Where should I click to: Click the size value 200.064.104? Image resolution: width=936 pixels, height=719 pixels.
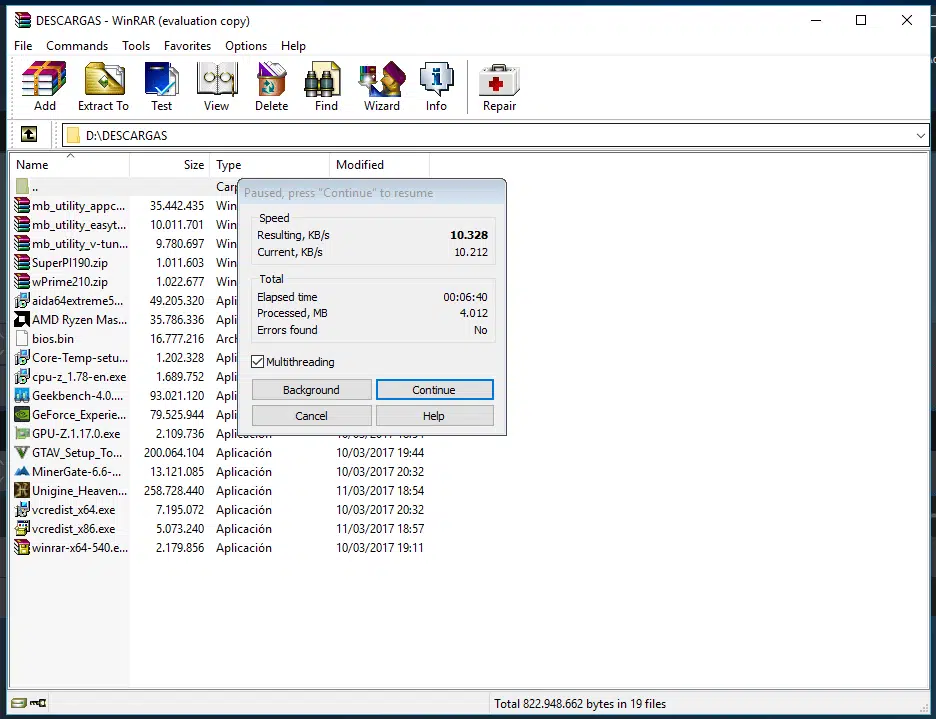(x=174, y=453)
